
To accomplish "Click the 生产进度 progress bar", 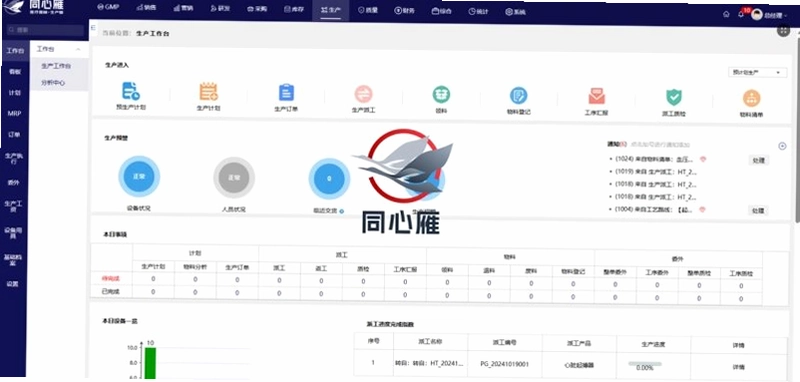I will pyautogui.click(x=645, y=364).
